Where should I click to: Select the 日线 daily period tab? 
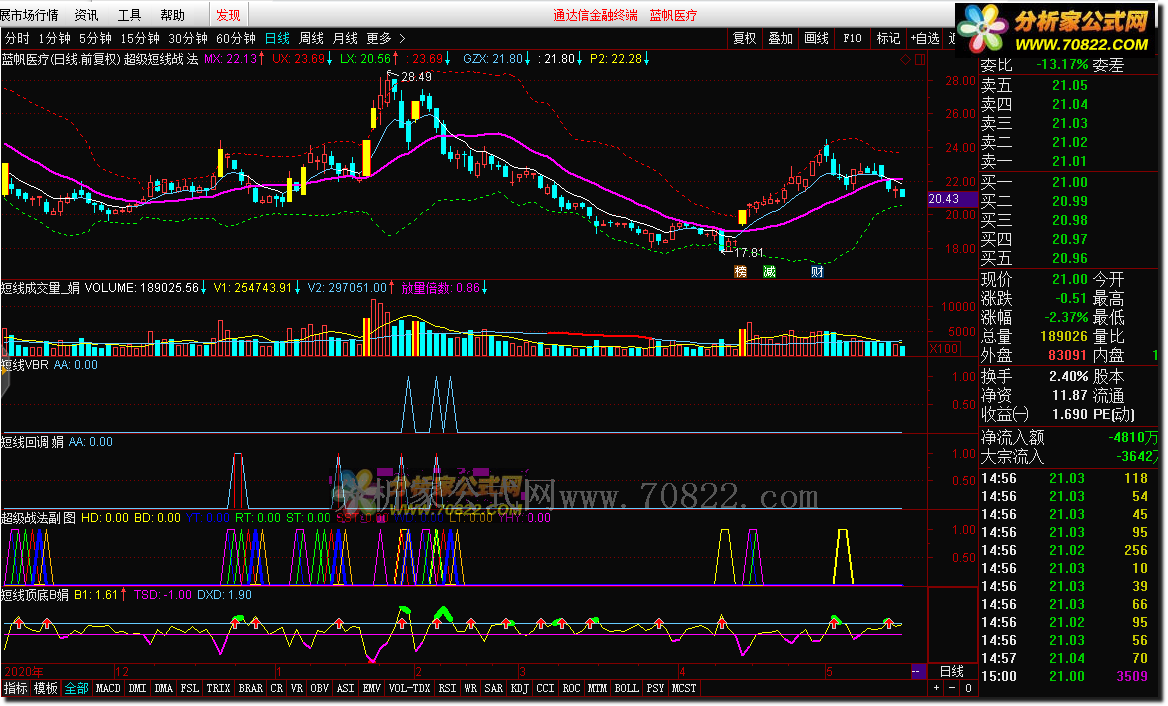[277, 38]
